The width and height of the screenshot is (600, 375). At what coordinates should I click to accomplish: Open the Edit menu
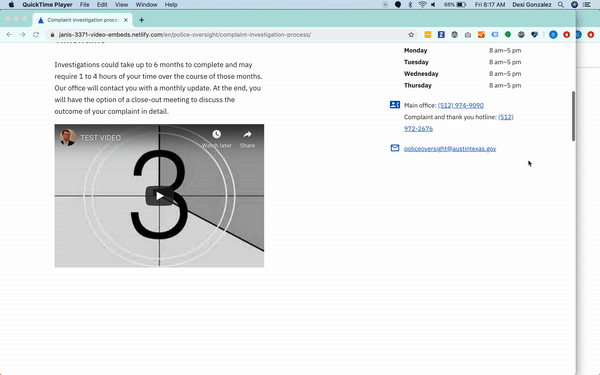(x=102, y=5)
